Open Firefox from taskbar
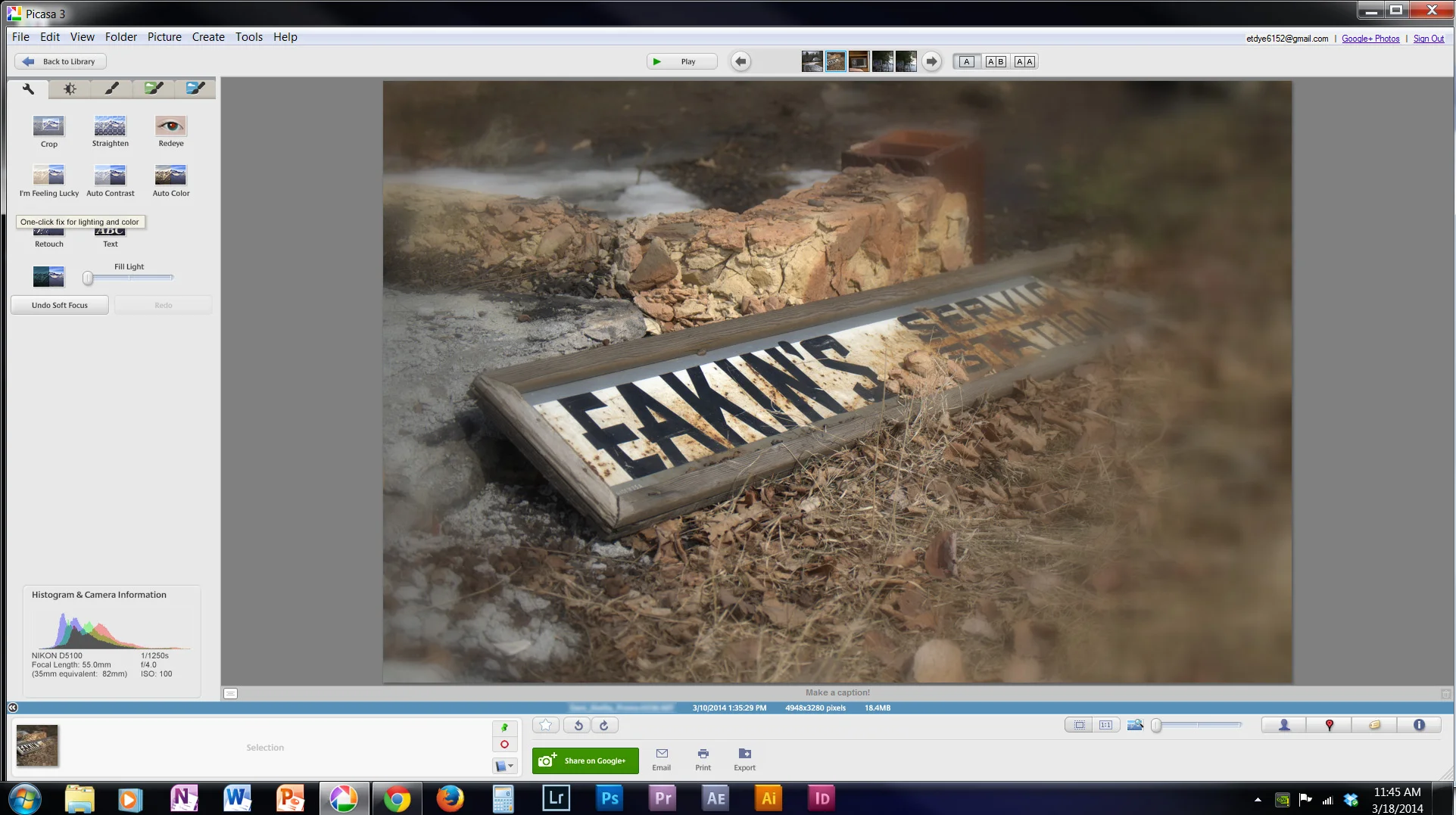 point(450,798)
